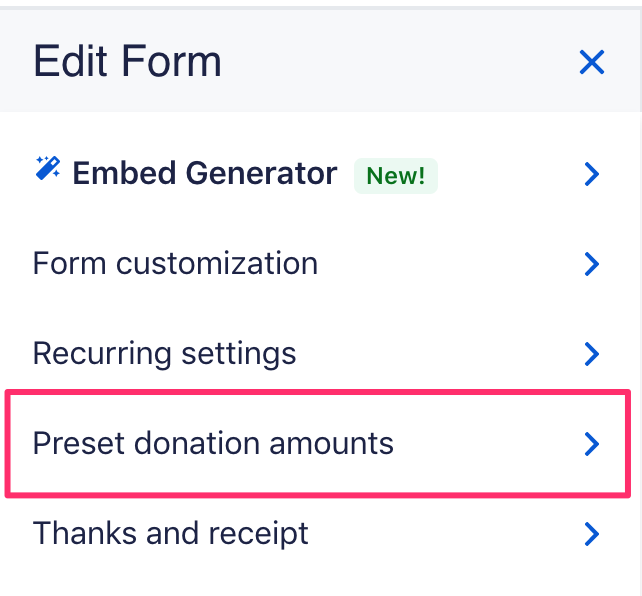
Task: Close the Edit Form panel
Action: pyautogui.click(x=592, y=63)
